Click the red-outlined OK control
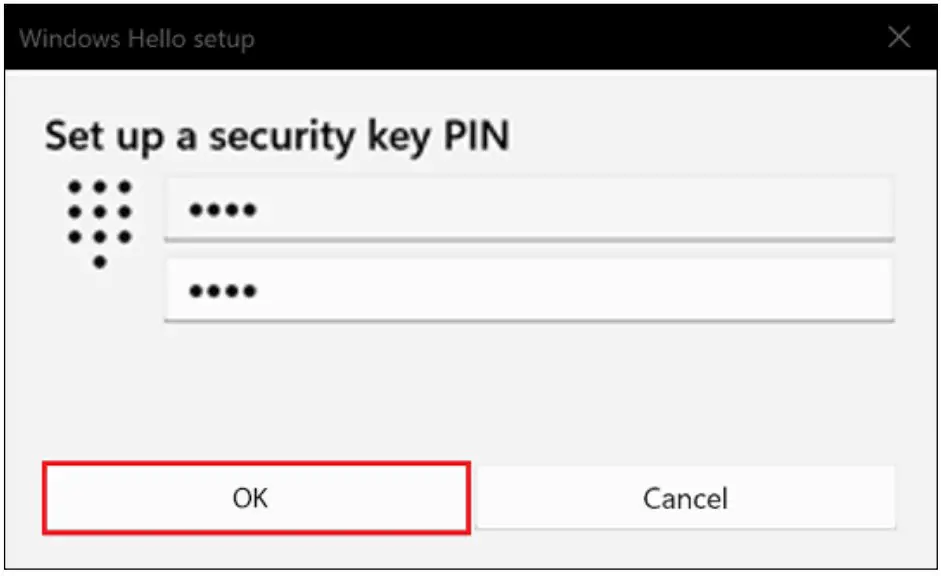 255,497
